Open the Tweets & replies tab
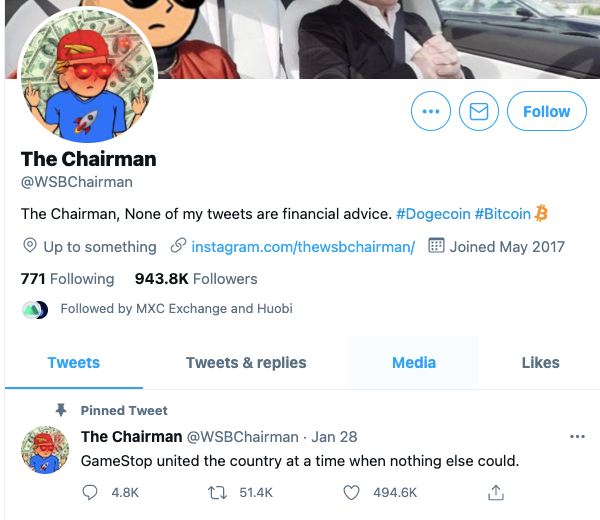 [x=246, y=362]
